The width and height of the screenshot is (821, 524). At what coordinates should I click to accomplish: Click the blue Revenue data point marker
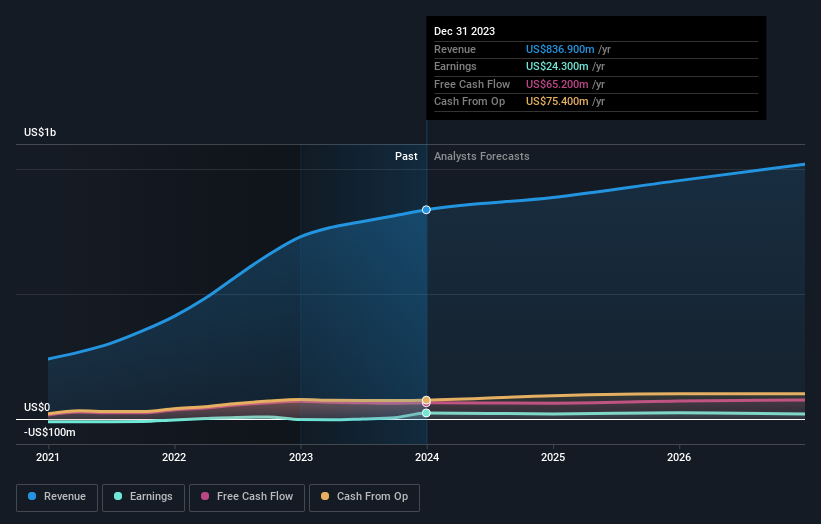click(426, 210)
